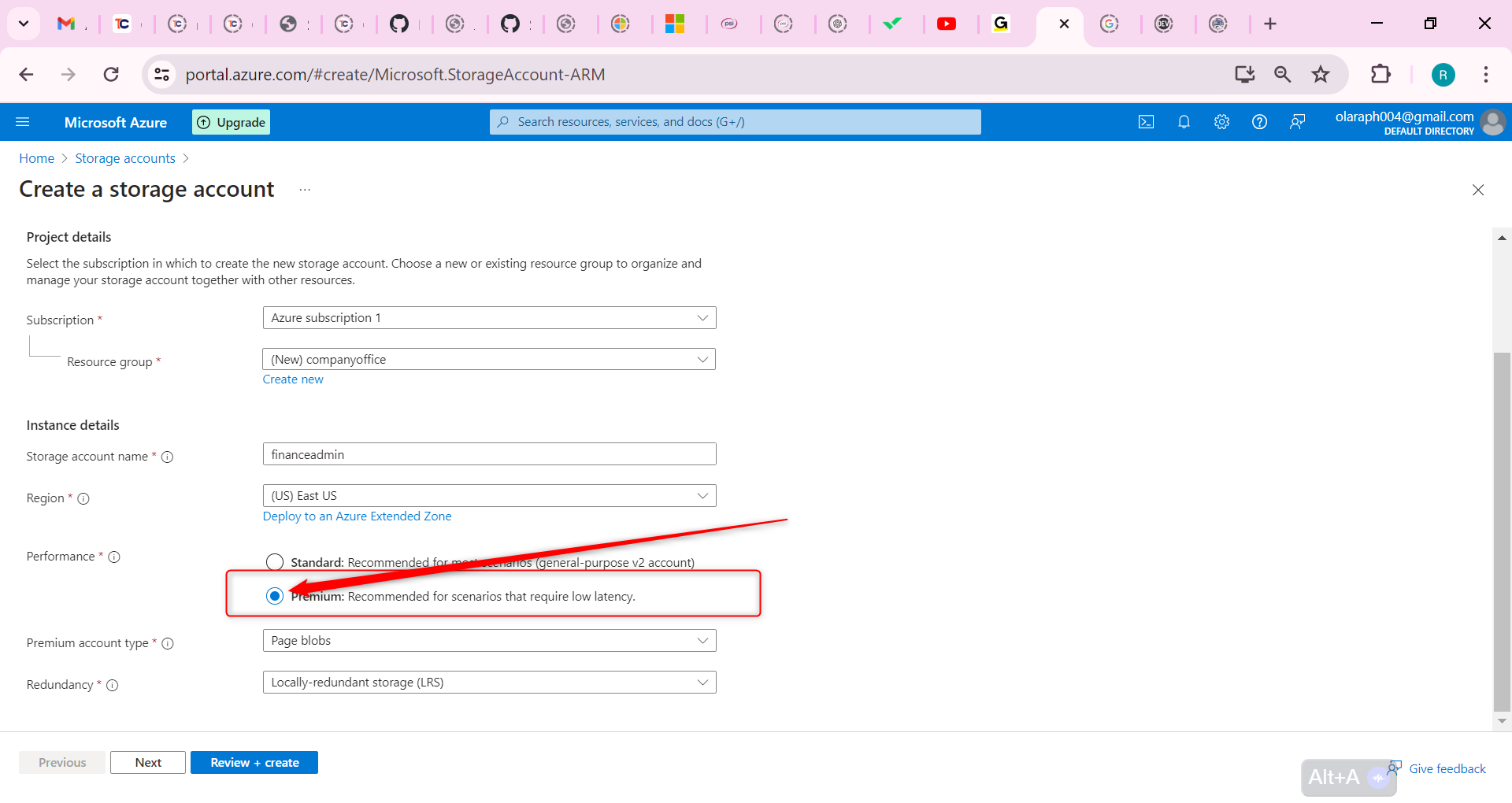Click the info icon next to Performance
Viewport: 1512px width, 803px height.
(x=114, y=557)
